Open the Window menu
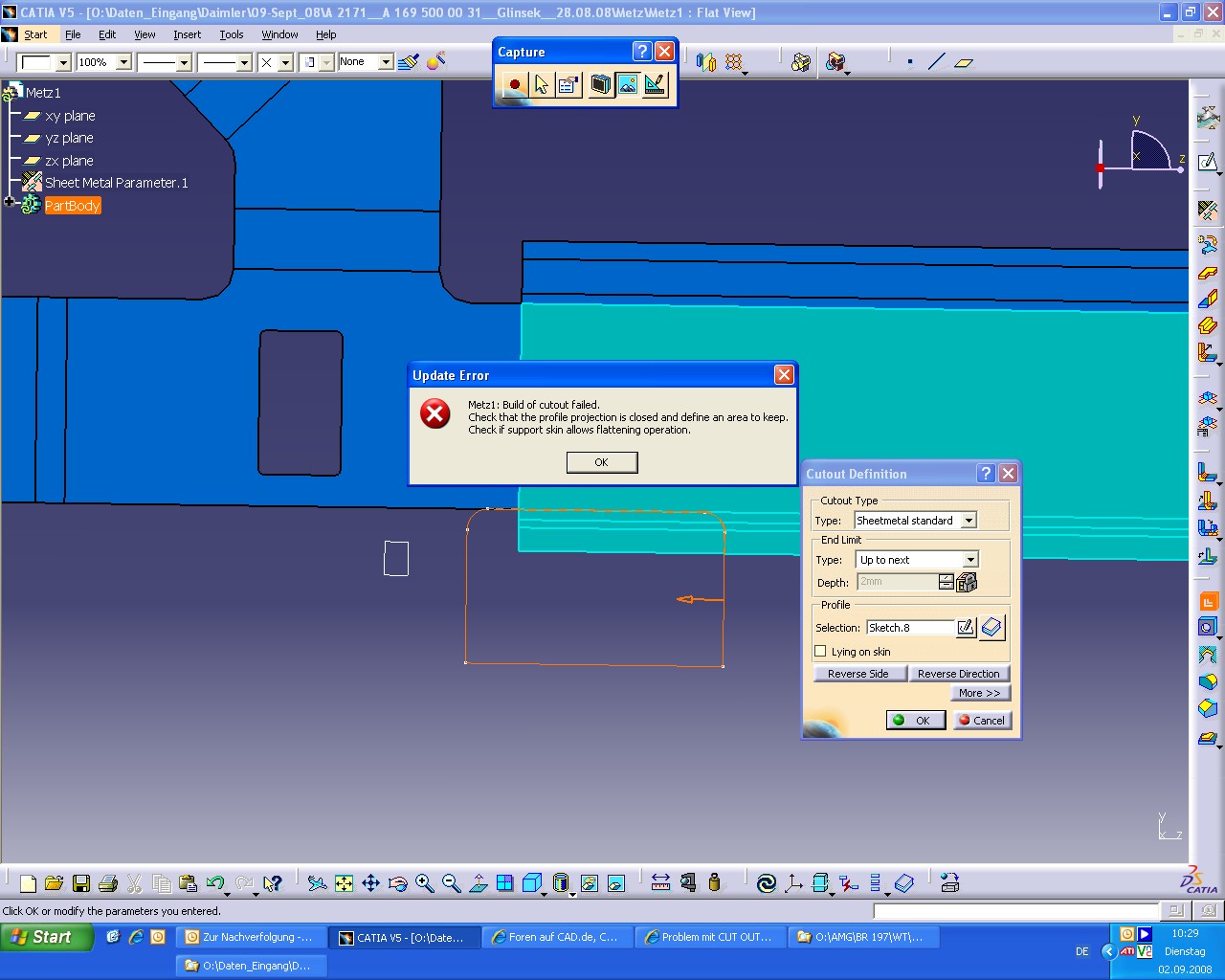This screenshot has width=1225, height=980. point(279,34)
